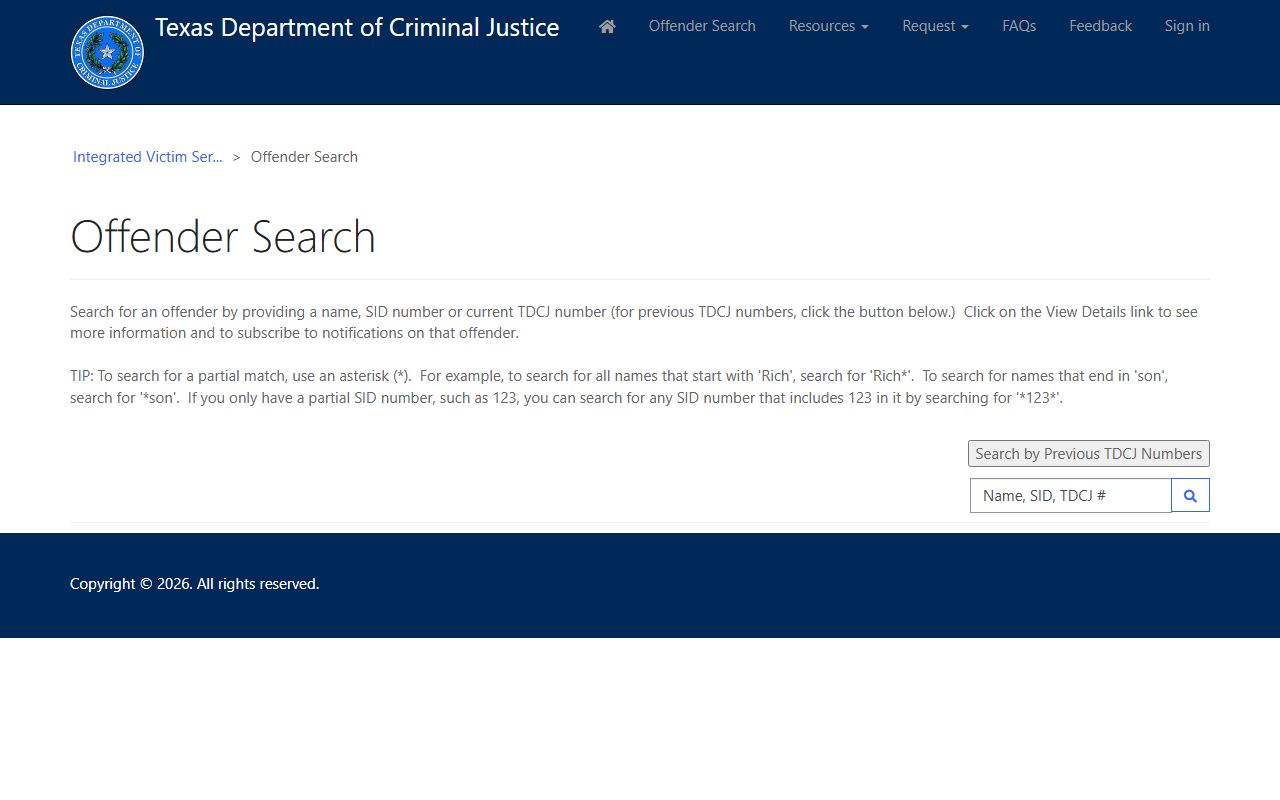Viewport: 1280px width, 800px height.
Task: Click the Texas Department of Criminal Justice seal logo
Action: [107, 52]
